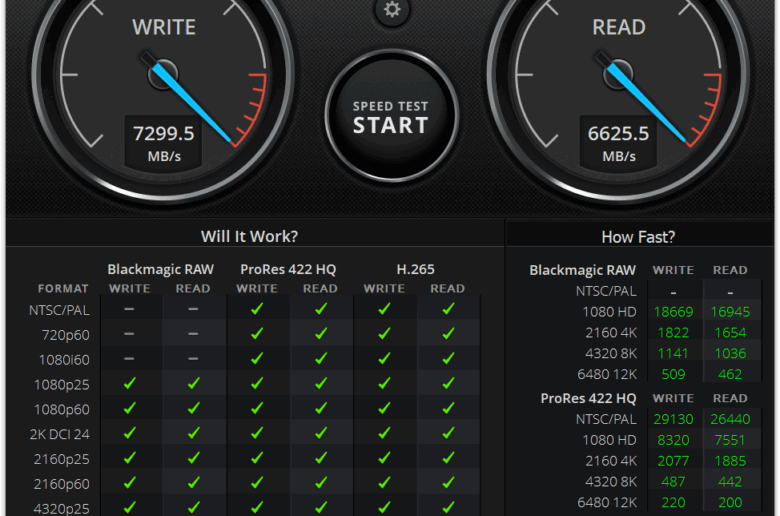780x516 pixels.
Task: Click 1080p25 Blackmagic RAW read checkmark
Action: 194,383
